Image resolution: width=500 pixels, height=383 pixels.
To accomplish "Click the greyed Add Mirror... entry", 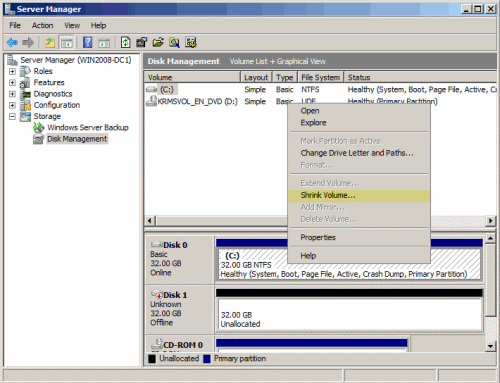I will point(359,207).
